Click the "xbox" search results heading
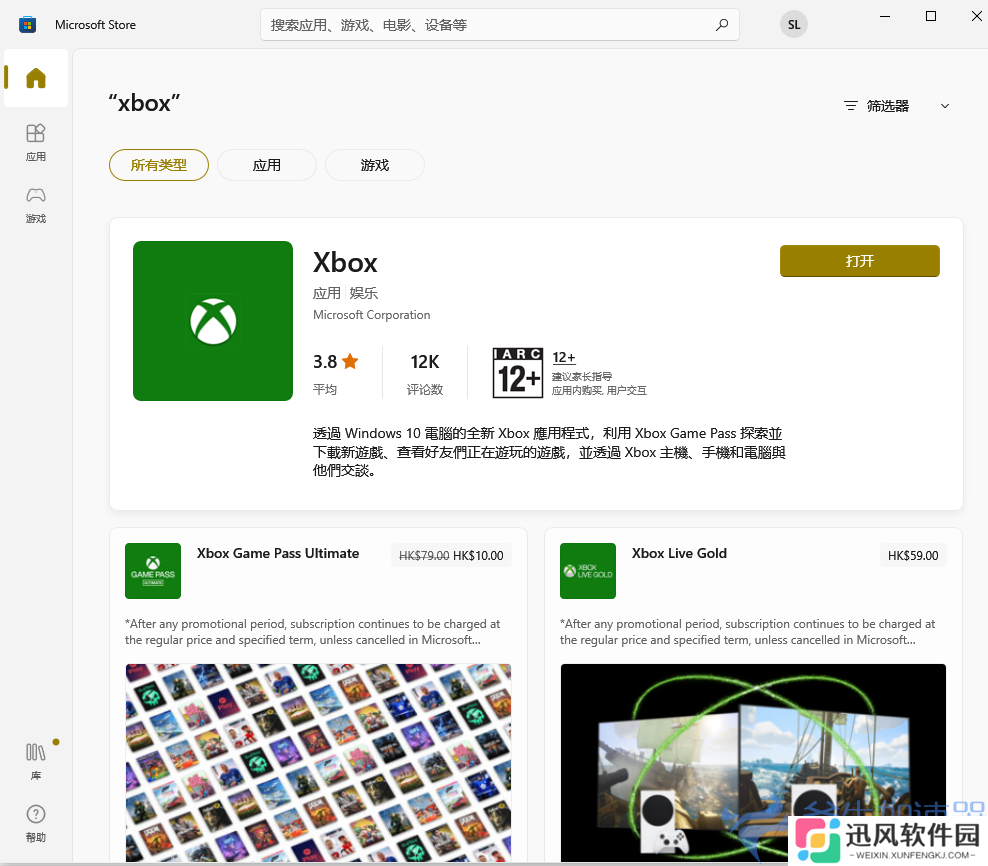This screenshot has width=988, height=866. (x=144, y=103)
